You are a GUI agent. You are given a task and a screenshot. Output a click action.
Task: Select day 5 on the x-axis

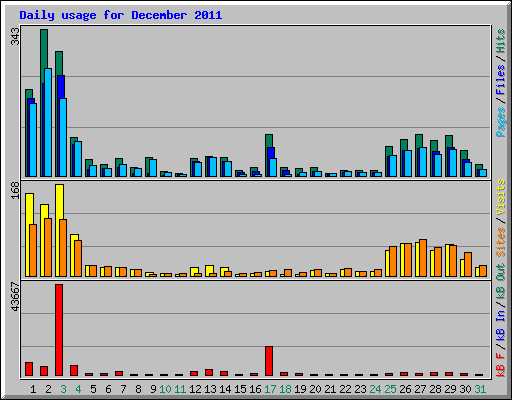93,389
